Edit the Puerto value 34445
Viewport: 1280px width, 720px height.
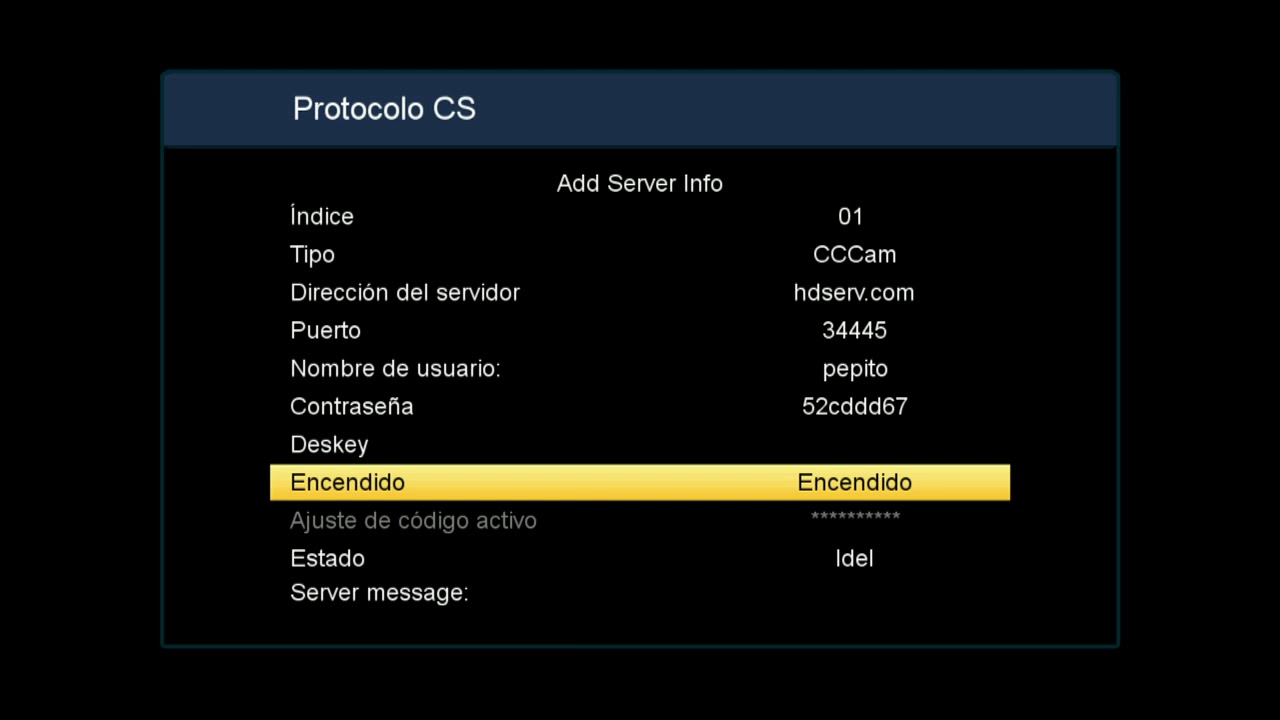tap(854, 331)
